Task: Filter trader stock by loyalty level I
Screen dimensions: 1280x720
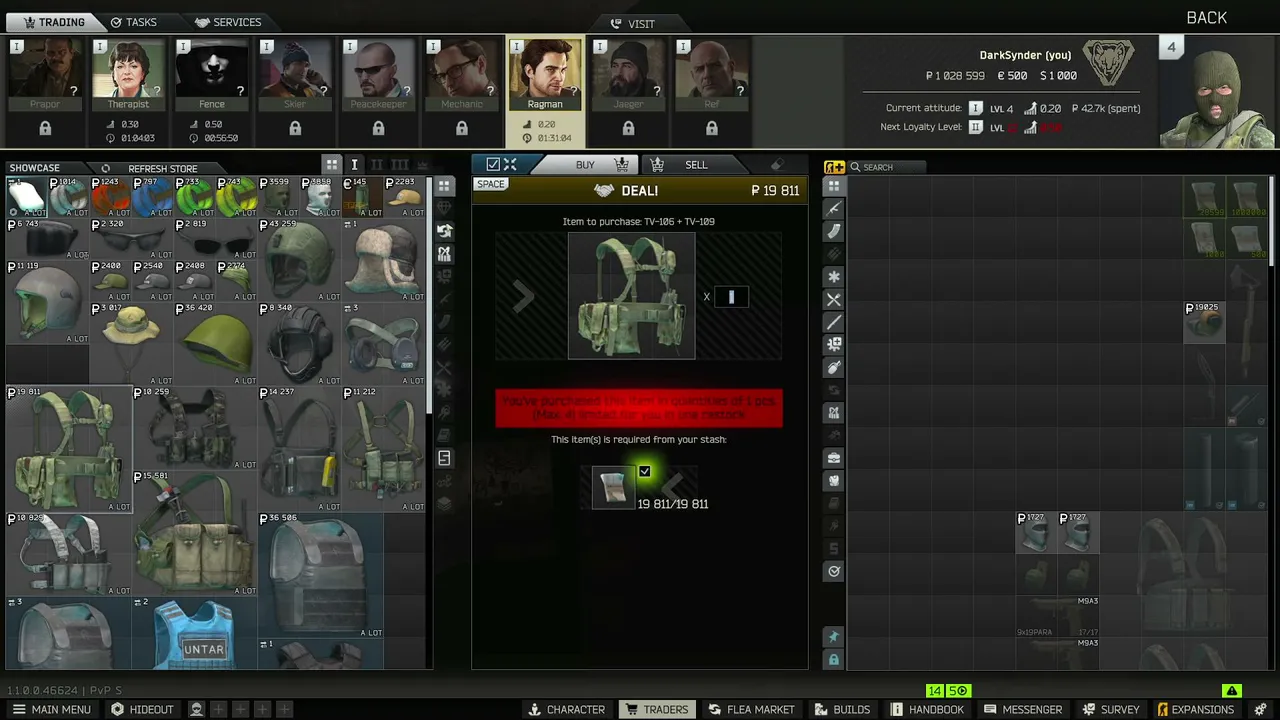Action: 354,165
